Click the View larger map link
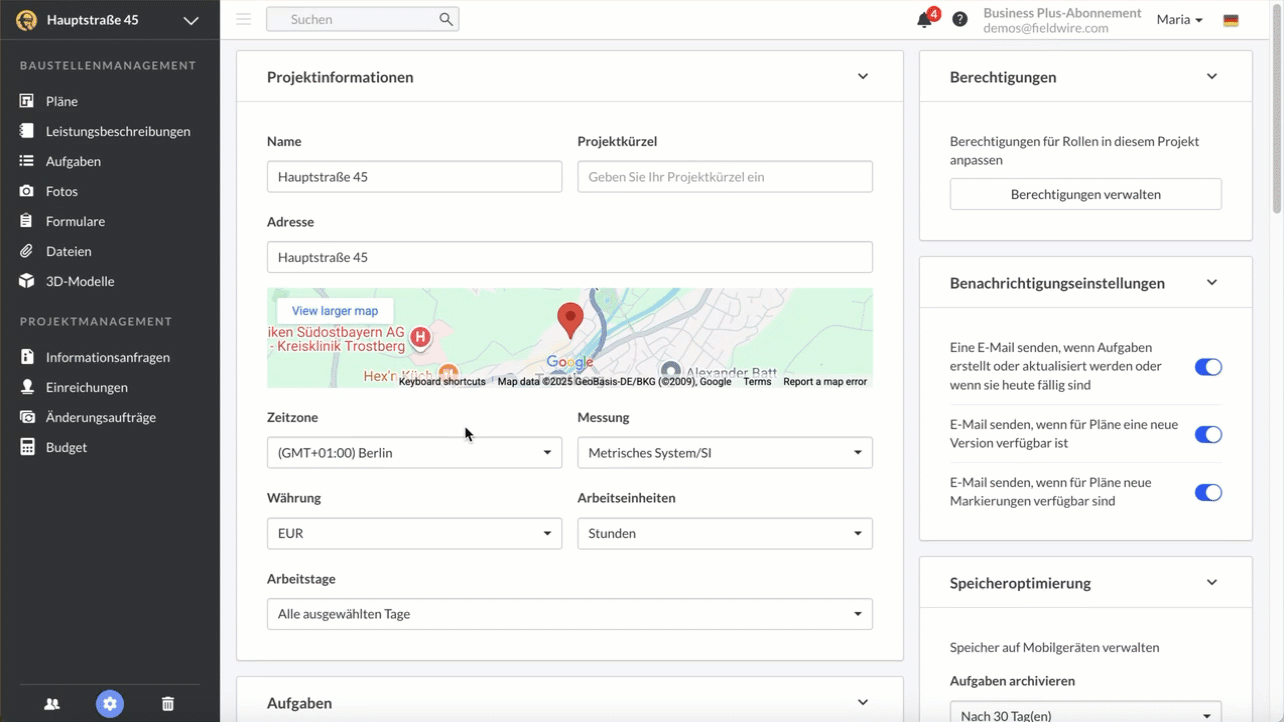Screen dimensions: 1284x722 pos(335,311)
